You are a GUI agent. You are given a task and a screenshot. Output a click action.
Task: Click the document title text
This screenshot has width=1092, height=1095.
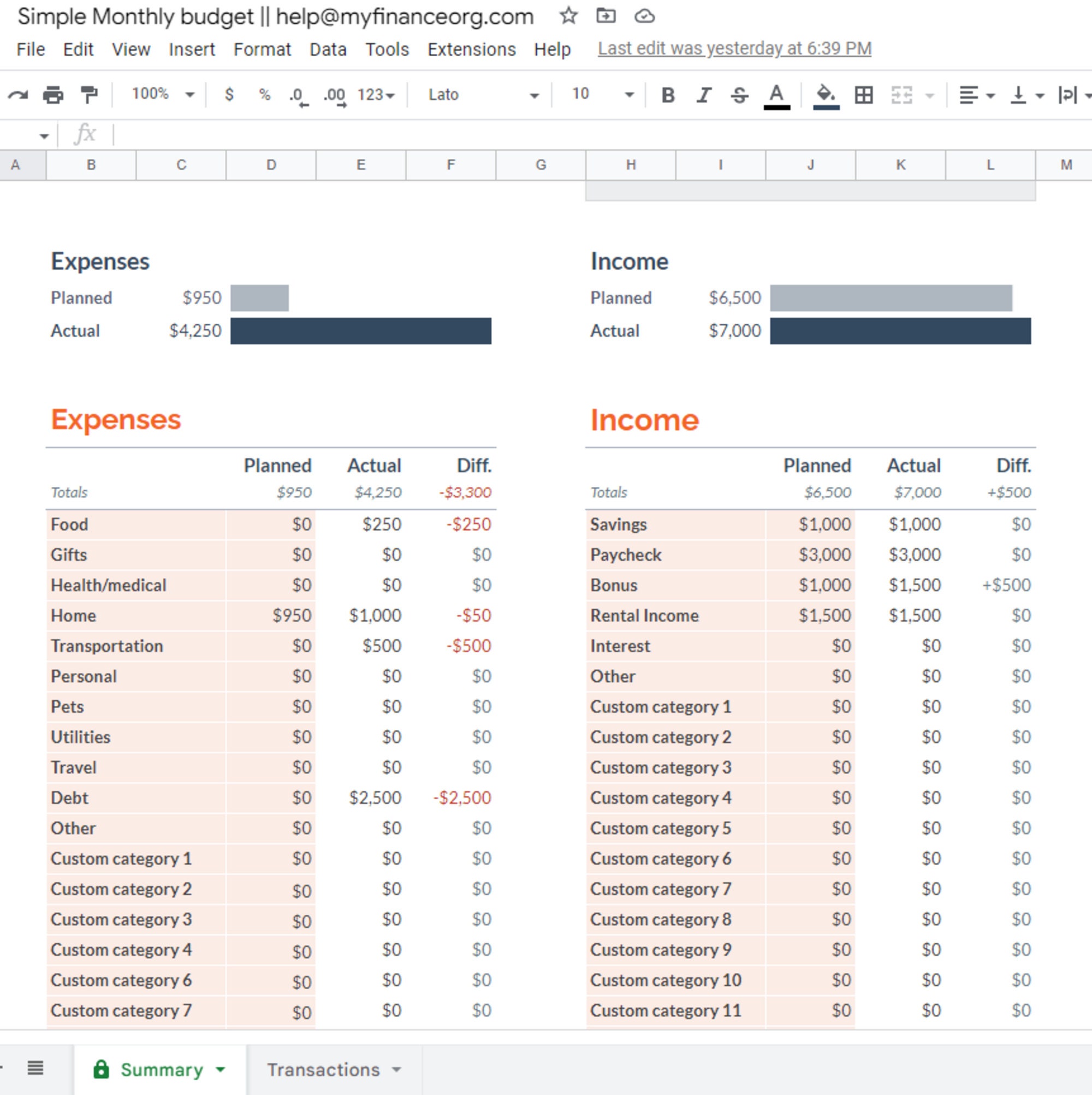[x=276, y=16]
